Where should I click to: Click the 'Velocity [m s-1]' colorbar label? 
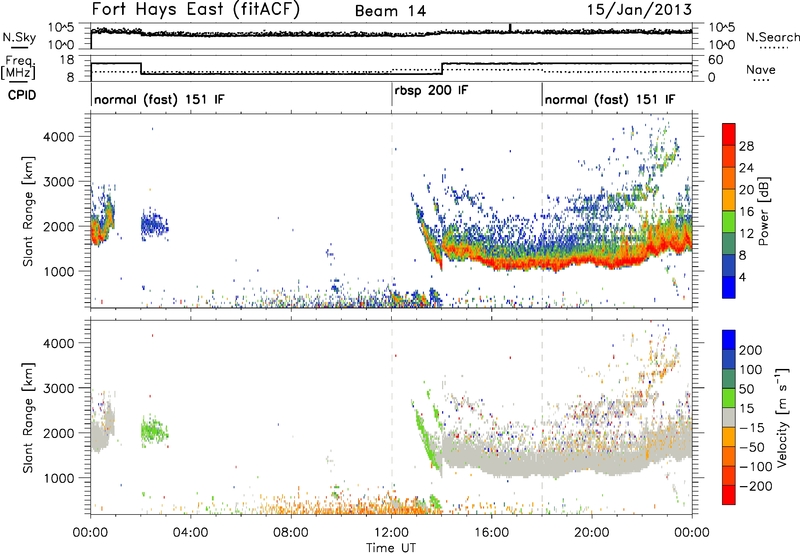coord(782,417)
